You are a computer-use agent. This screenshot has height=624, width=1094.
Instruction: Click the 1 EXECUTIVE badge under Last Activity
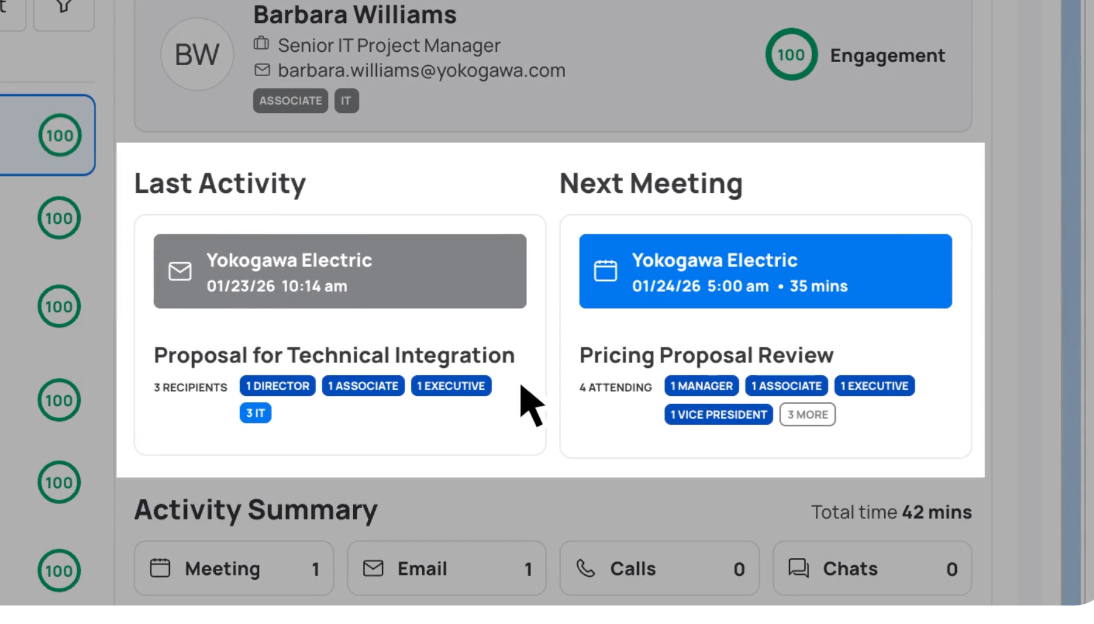pos(451,386)
